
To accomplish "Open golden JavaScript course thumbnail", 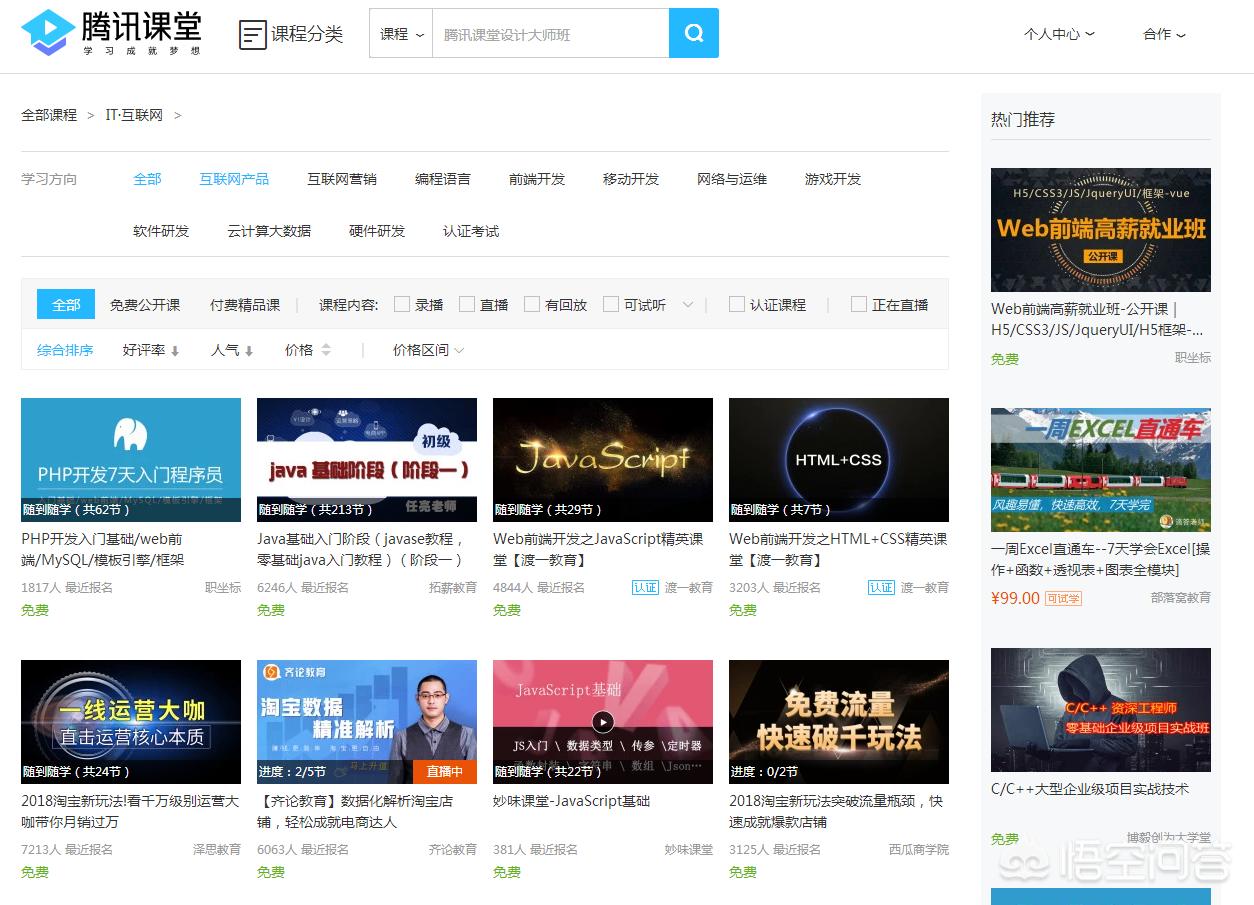I will (x=603, y=460).
